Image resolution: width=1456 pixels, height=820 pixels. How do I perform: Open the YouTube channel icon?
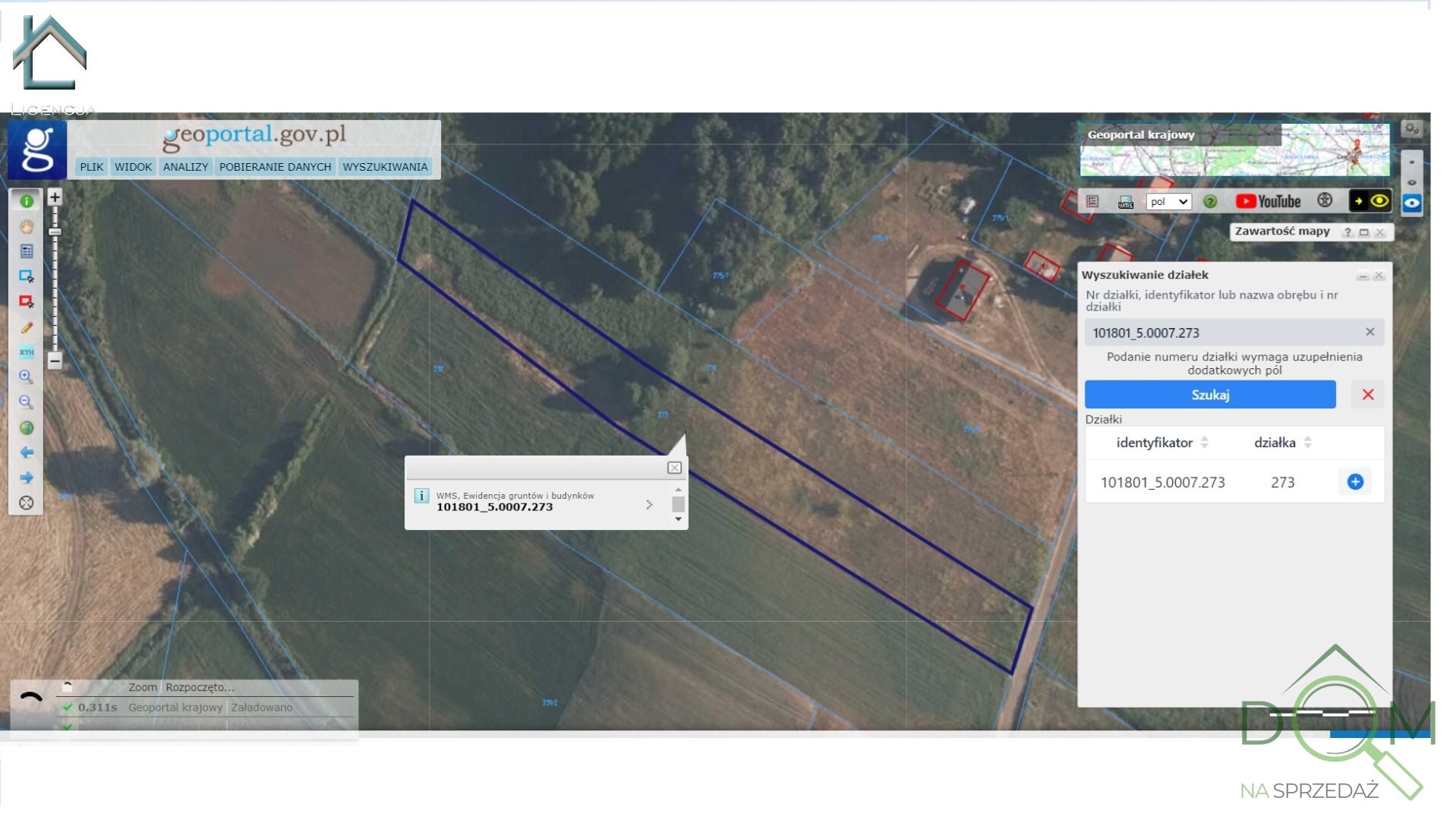coord(1268,201)
